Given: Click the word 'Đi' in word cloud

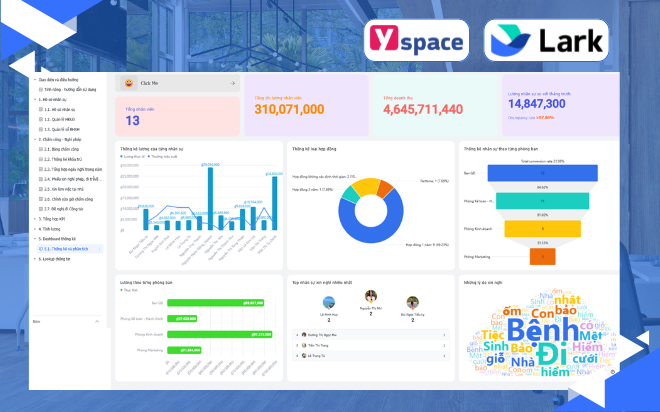Looking at the screenshot, I should pyautogui.click(x=552, y=354).
